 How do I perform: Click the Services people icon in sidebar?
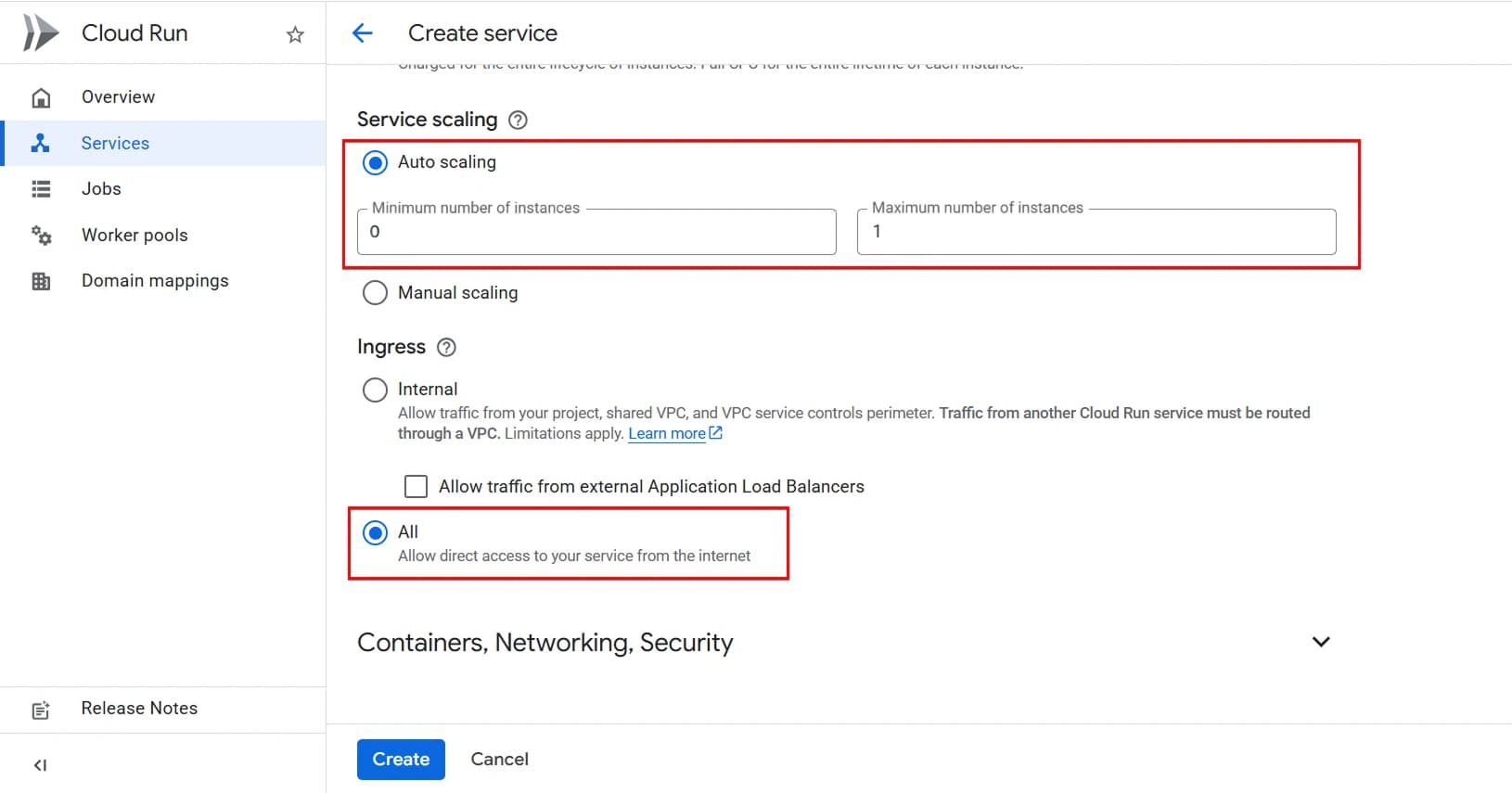point(41,143)
